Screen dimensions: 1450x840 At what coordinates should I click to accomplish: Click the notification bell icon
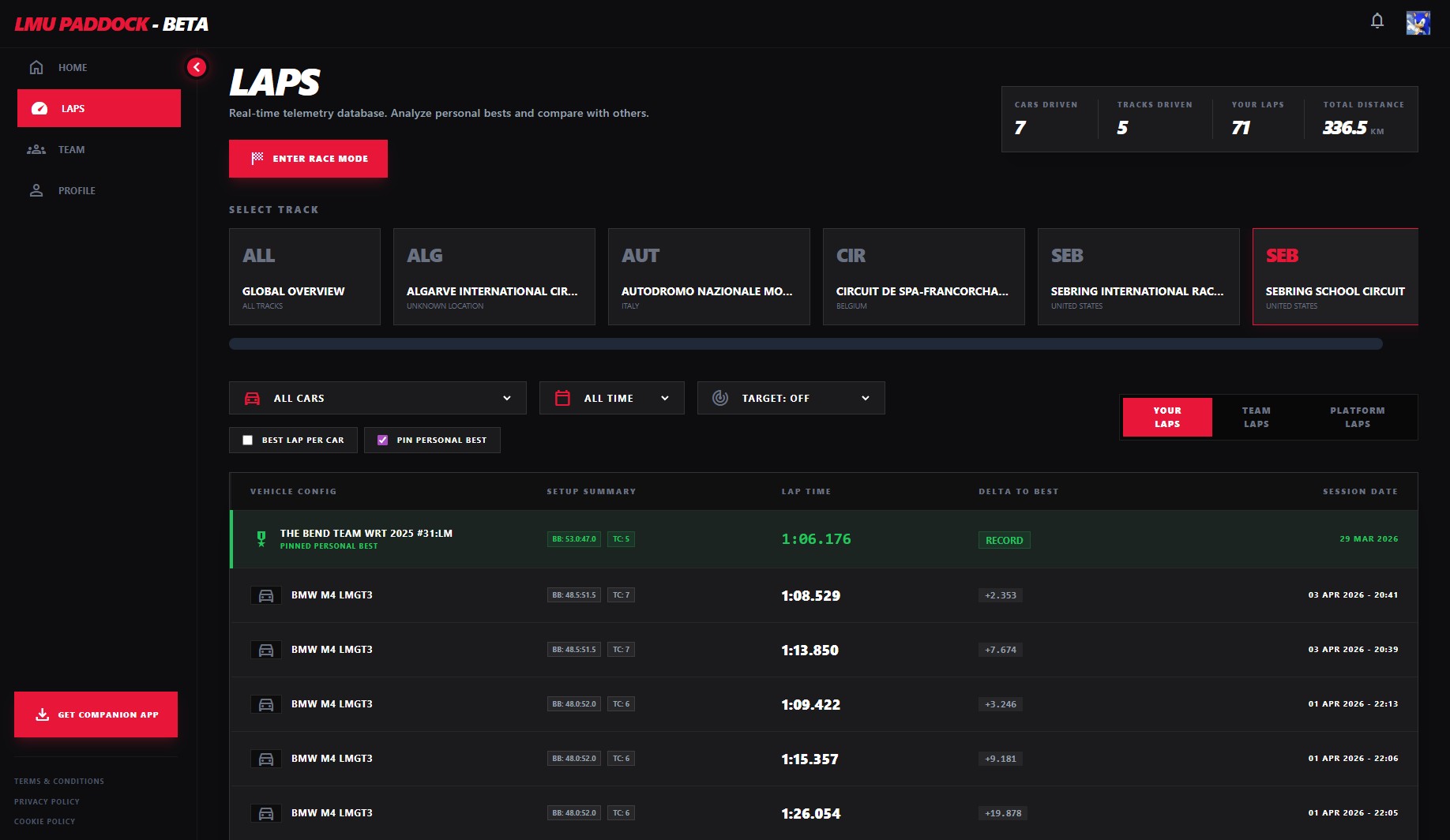1377,21
